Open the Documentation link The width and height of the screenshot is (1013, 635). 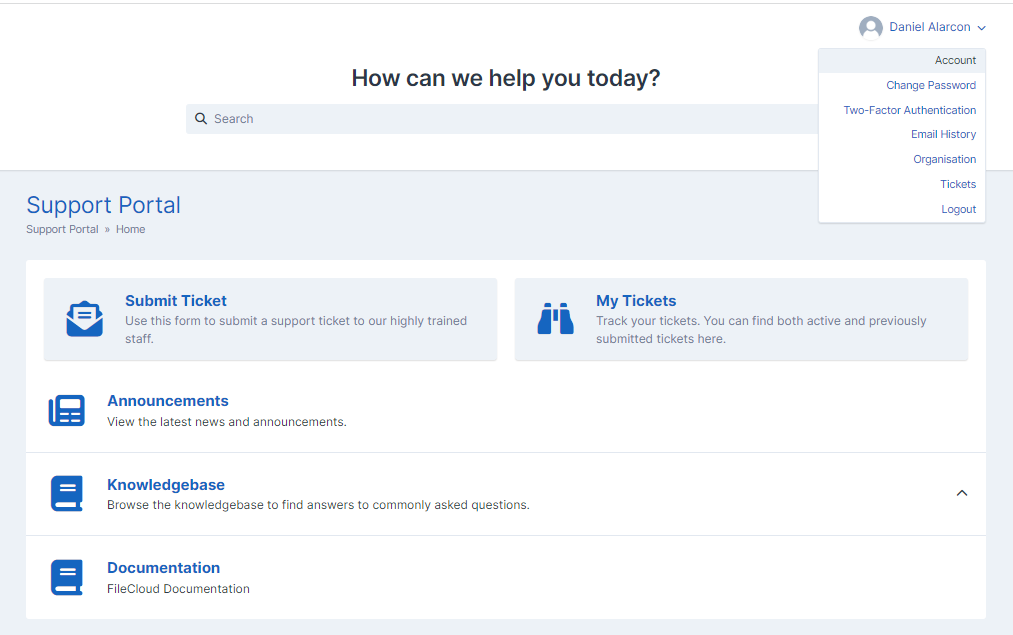(163, 568)
